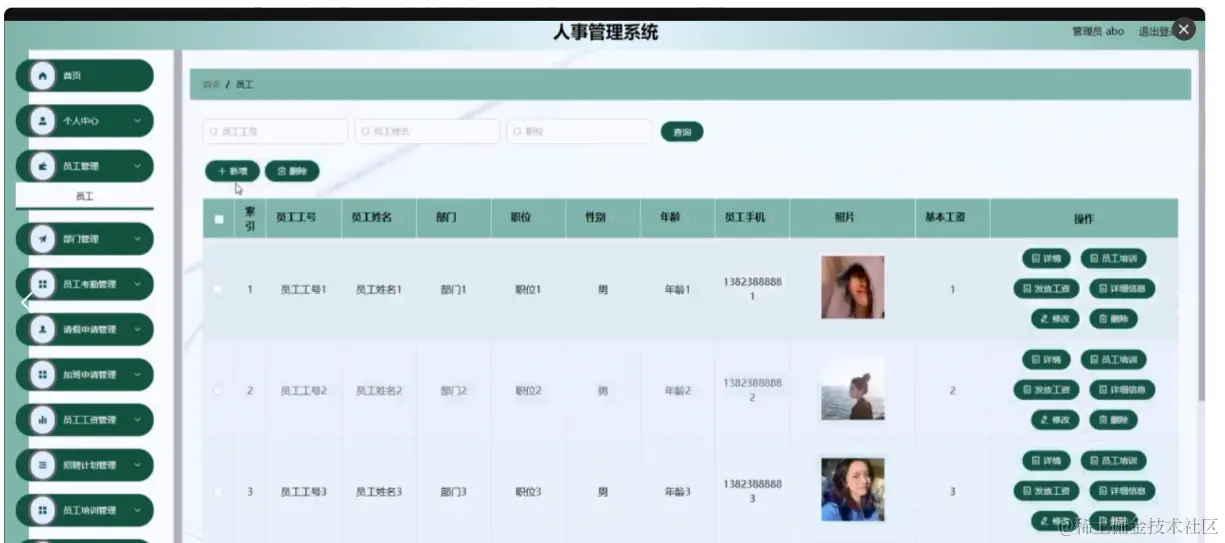Click the home icon beside 首页

pos(42,76)
